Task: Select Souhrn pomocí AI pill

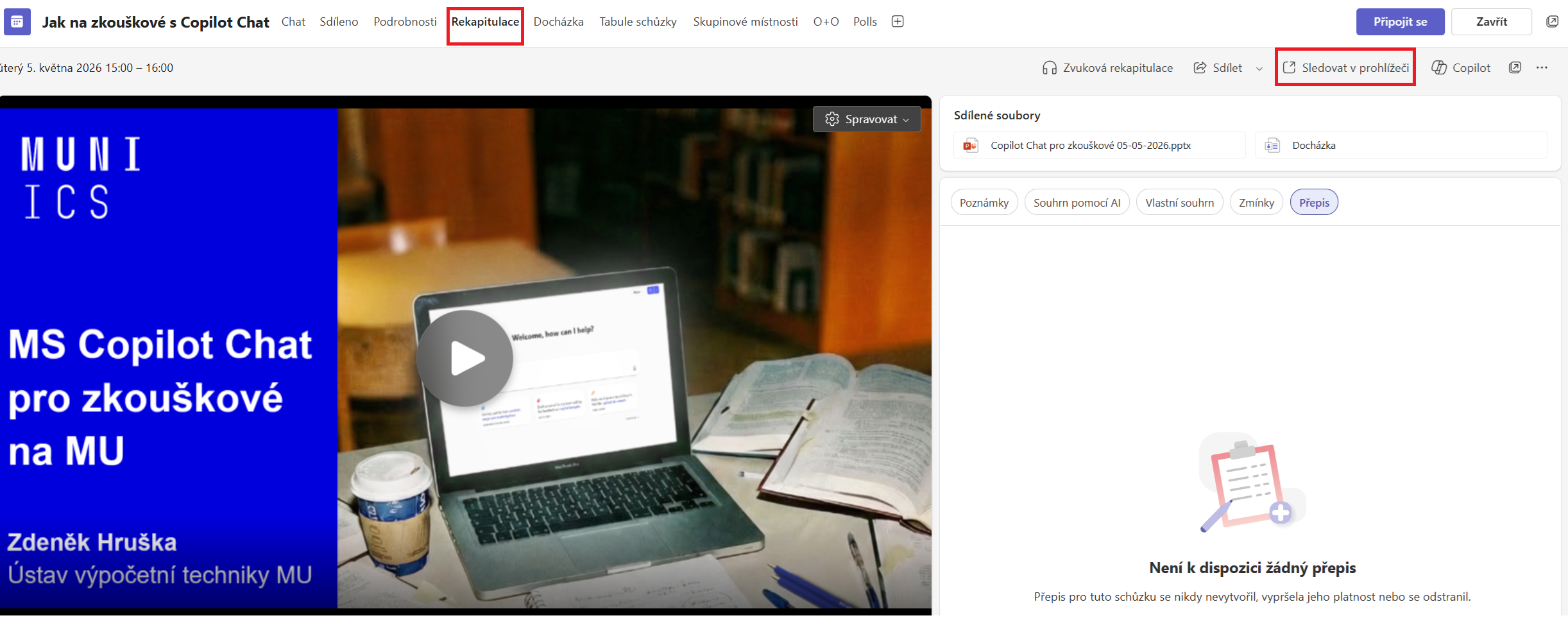Action: click(x=1077, y=203)
